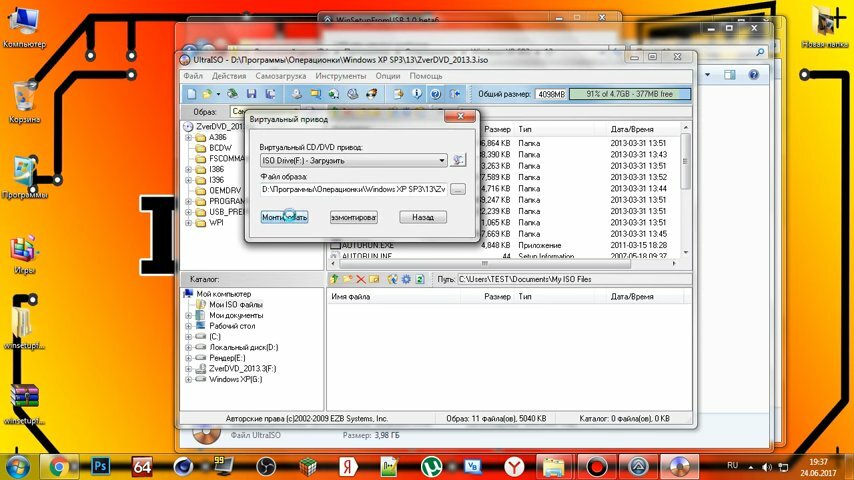The width and height of the screenshot is (854, 480).
Task: Open the dropdown arrow beside the Open icon
Action: point(218,94)
